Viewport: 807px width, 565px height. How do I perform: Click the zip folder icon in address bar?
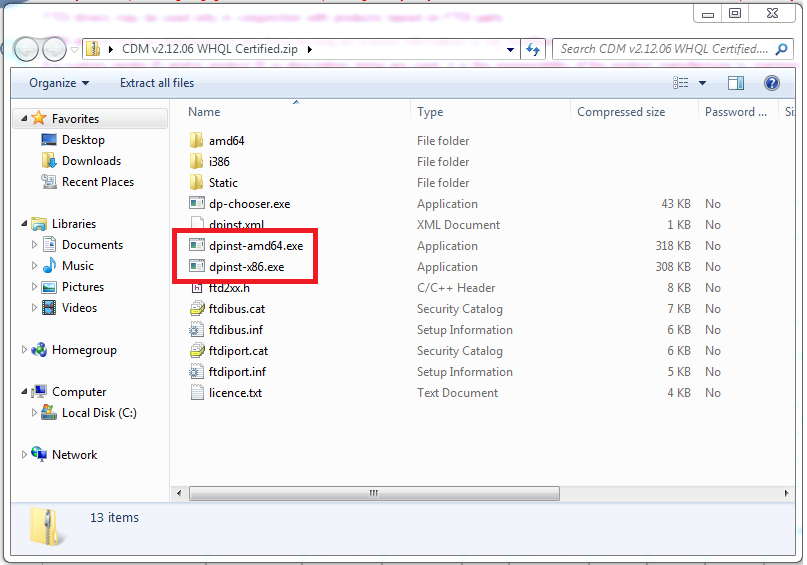click(x=93, y=49)
